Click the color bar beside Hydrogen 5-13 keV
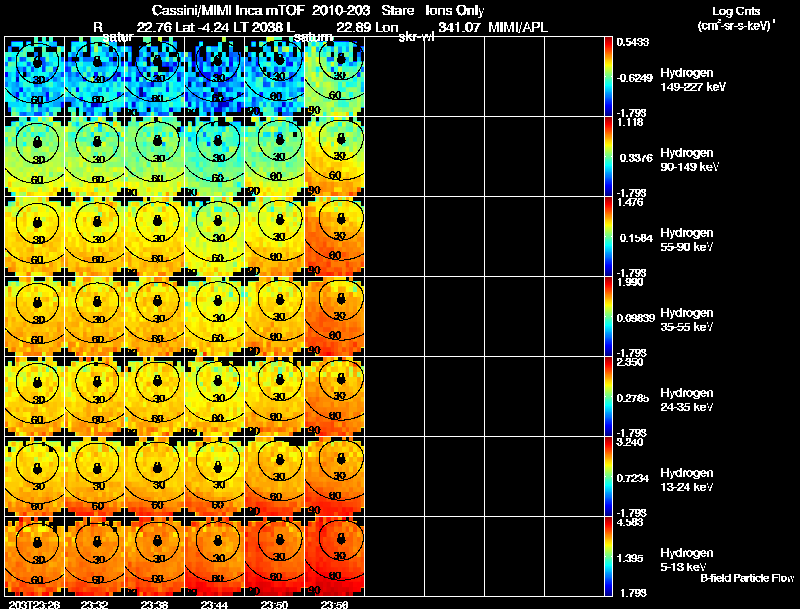 tap(608, 556)
